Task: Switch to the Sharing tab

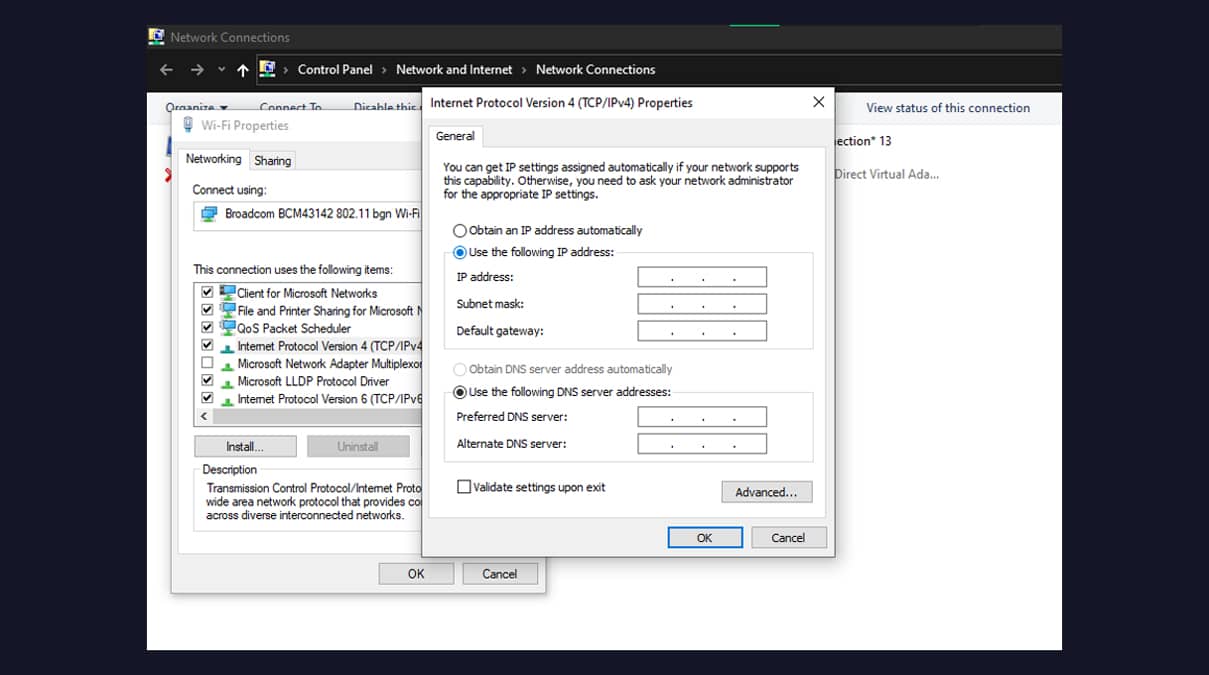Action: 272,159
